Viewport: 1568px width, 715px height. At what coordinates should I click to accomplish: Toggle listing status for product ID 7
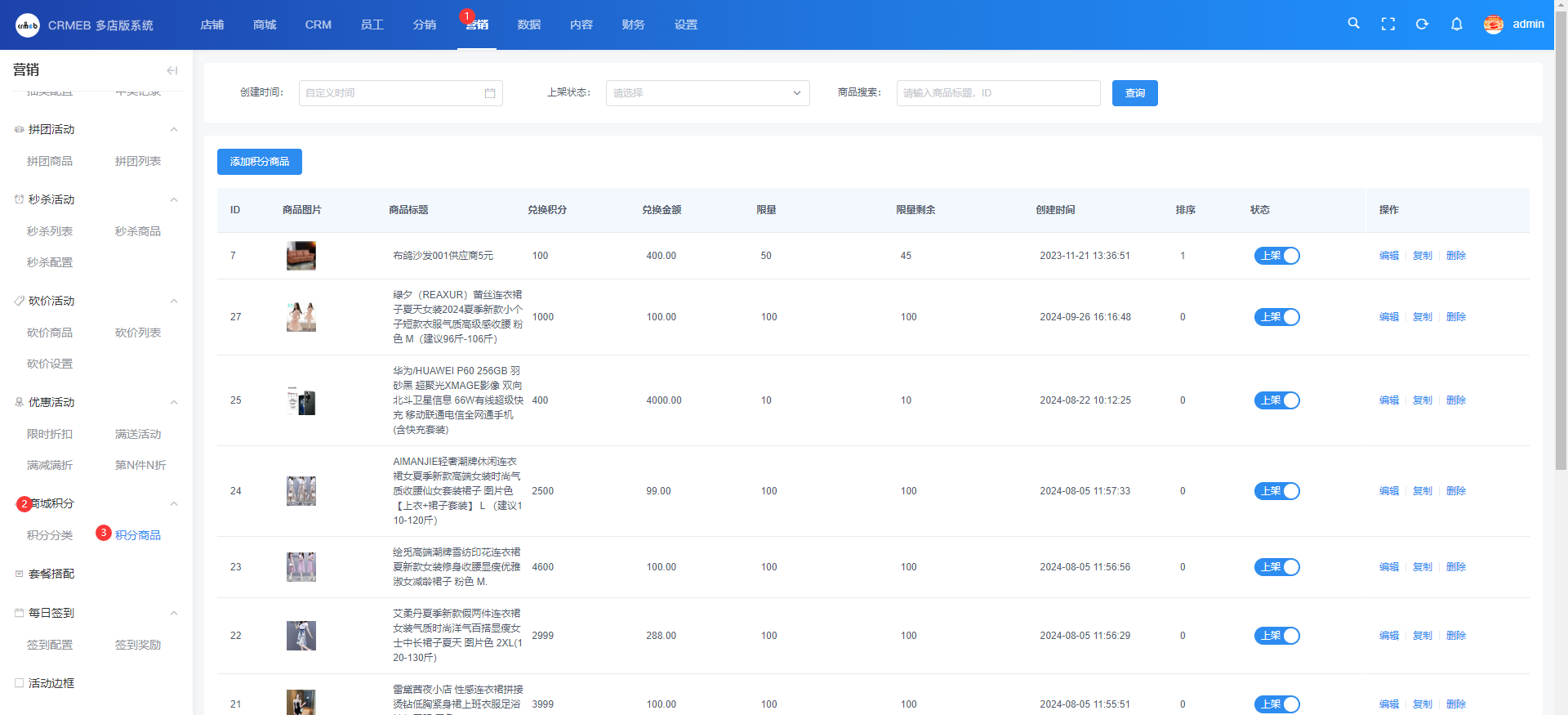(1276, 256)
